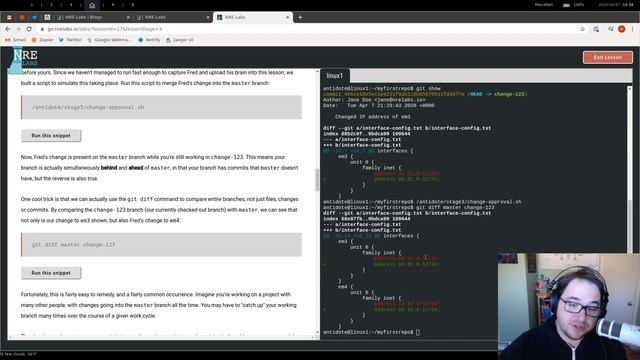Open the pinned Twitter tab
This screenshot has height=360, width=640.
coord(35,17)
